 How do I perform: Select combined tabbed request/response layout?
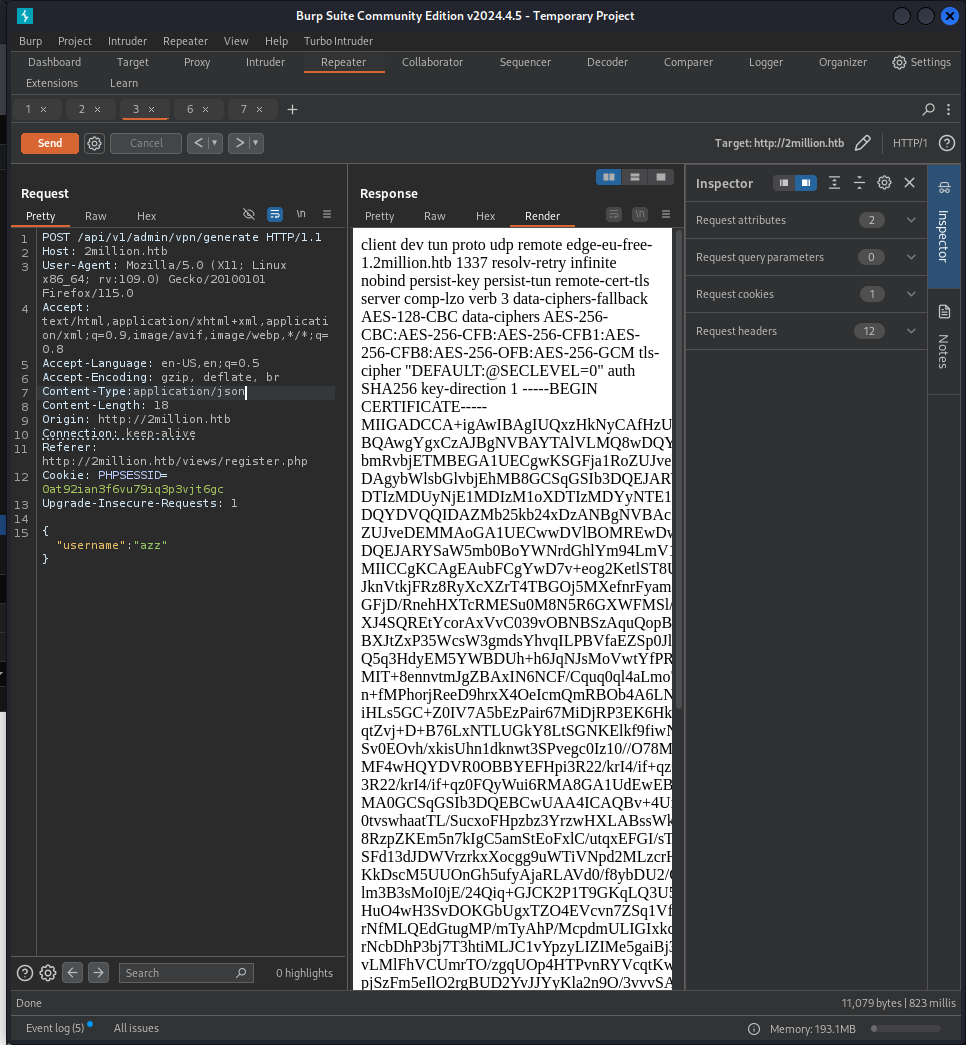point(661,177)
